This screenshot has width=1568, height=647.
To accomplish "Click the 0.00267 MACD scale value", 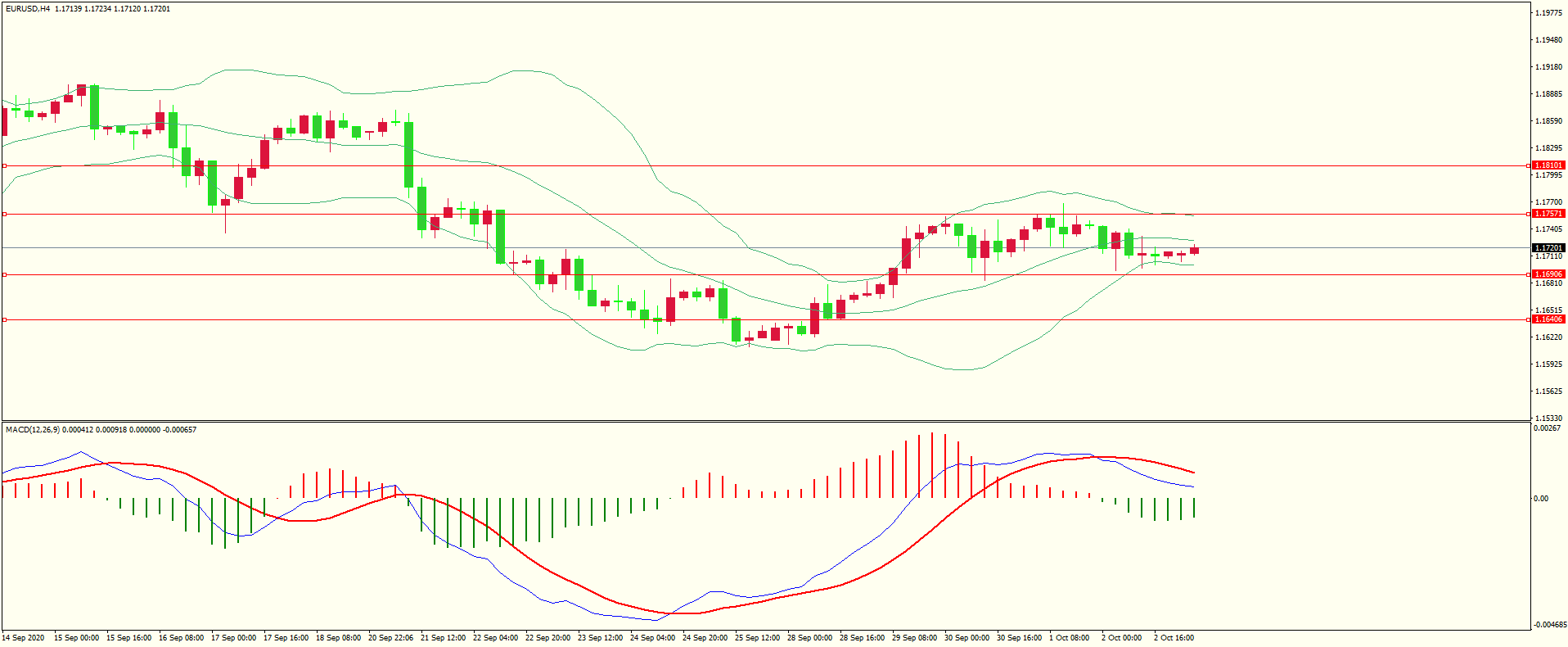I will [1547, 428].
